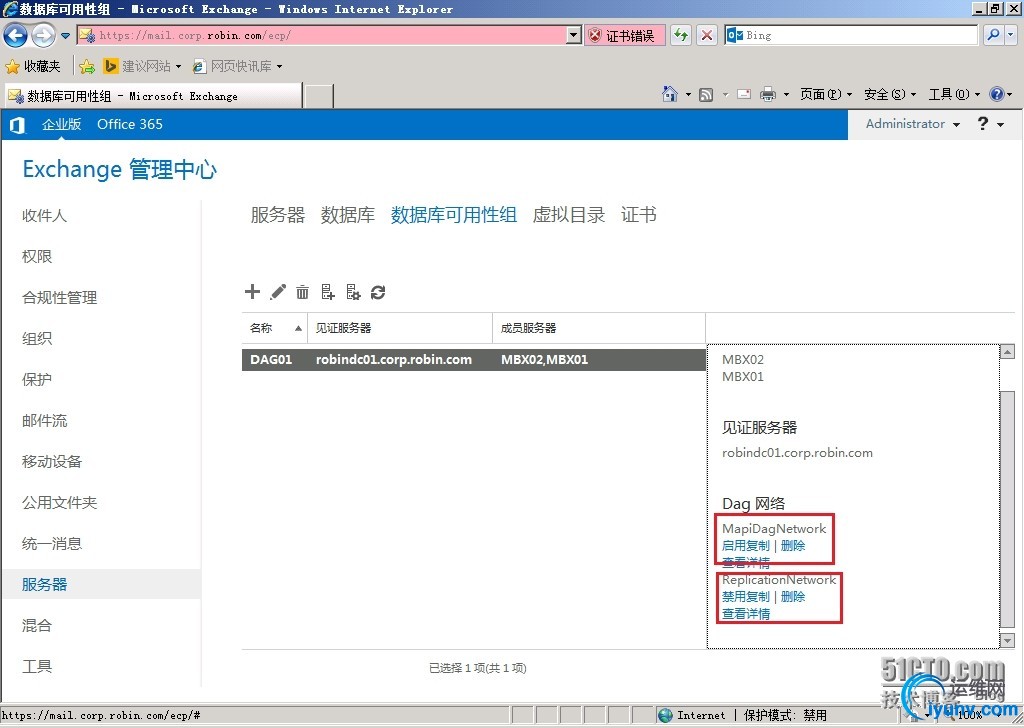This screenshot has width=1024, height=728.
Task: Select the 数据库可用性组 tab
Action: pos(454,215)
